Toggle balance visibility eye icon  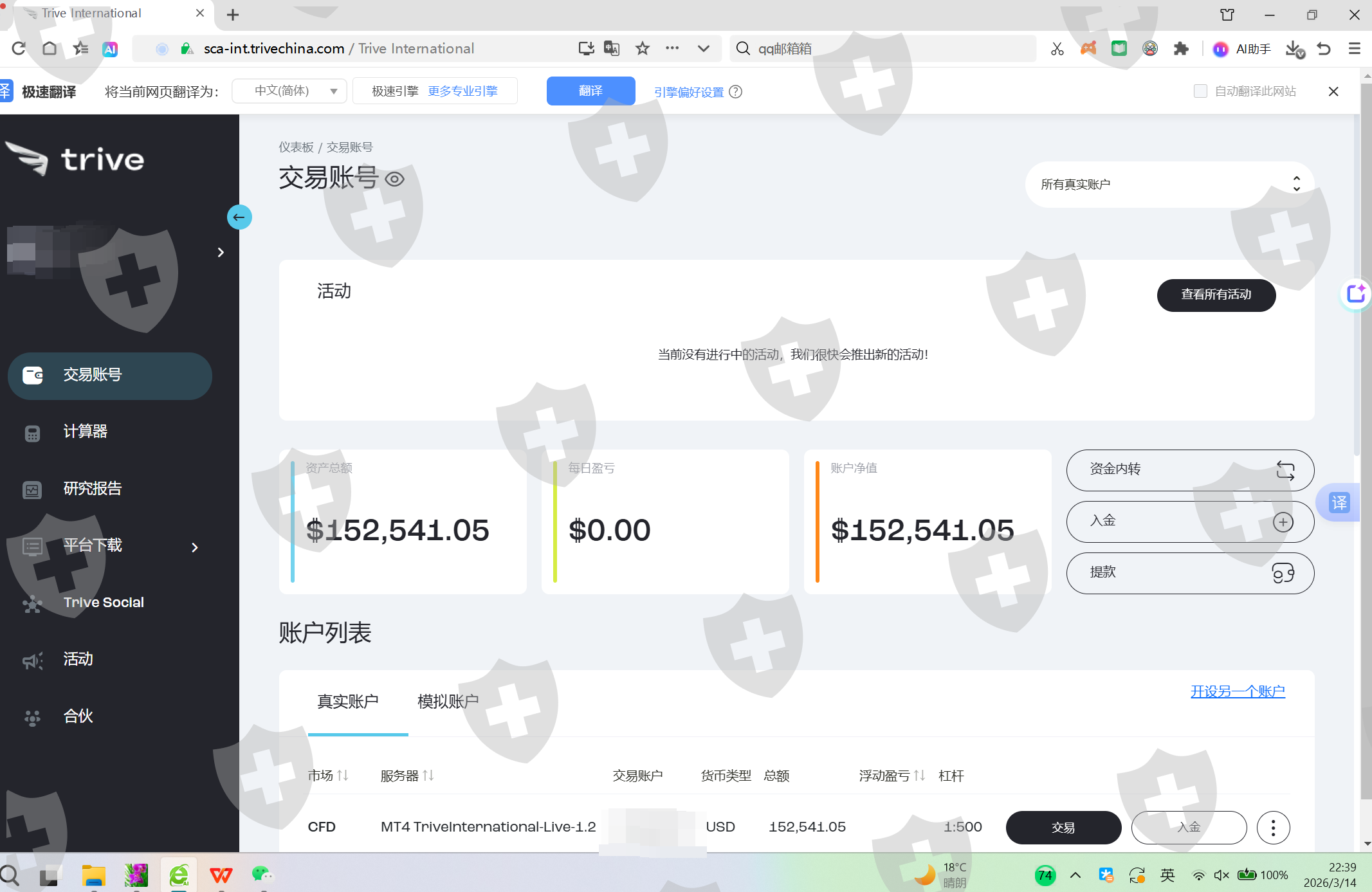394,179
